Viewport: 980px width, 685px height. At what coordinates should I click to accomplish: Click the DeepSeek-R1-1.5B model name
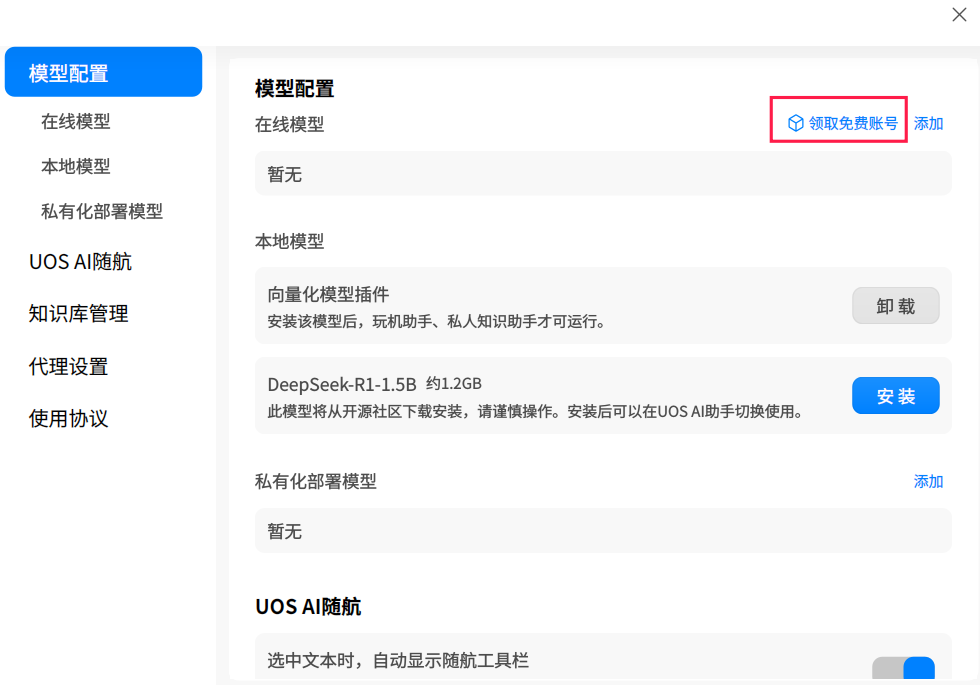pyautogui.click(x=342, y=384)
